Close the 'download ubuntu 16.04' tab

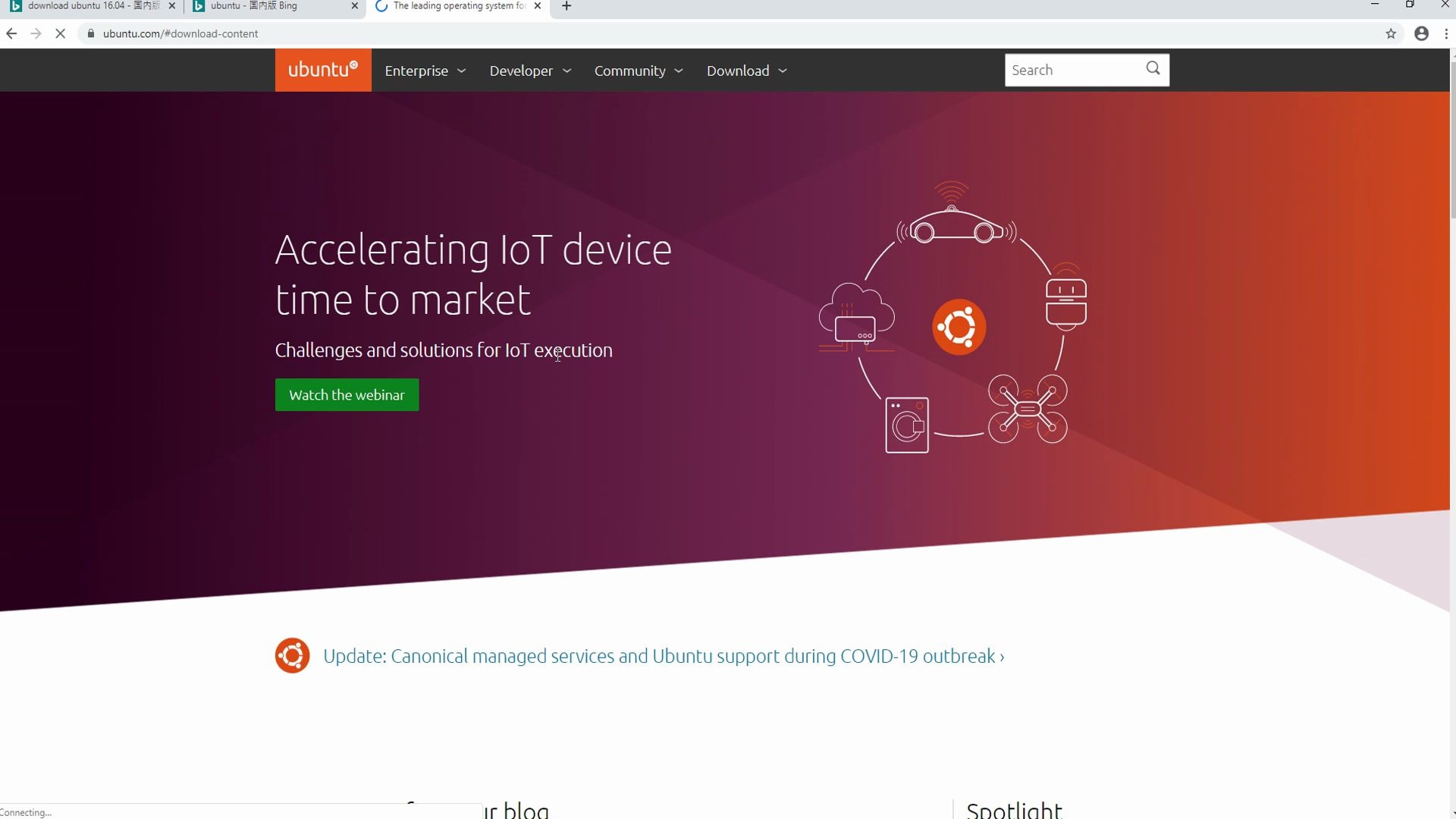click(x=172, y=6)
